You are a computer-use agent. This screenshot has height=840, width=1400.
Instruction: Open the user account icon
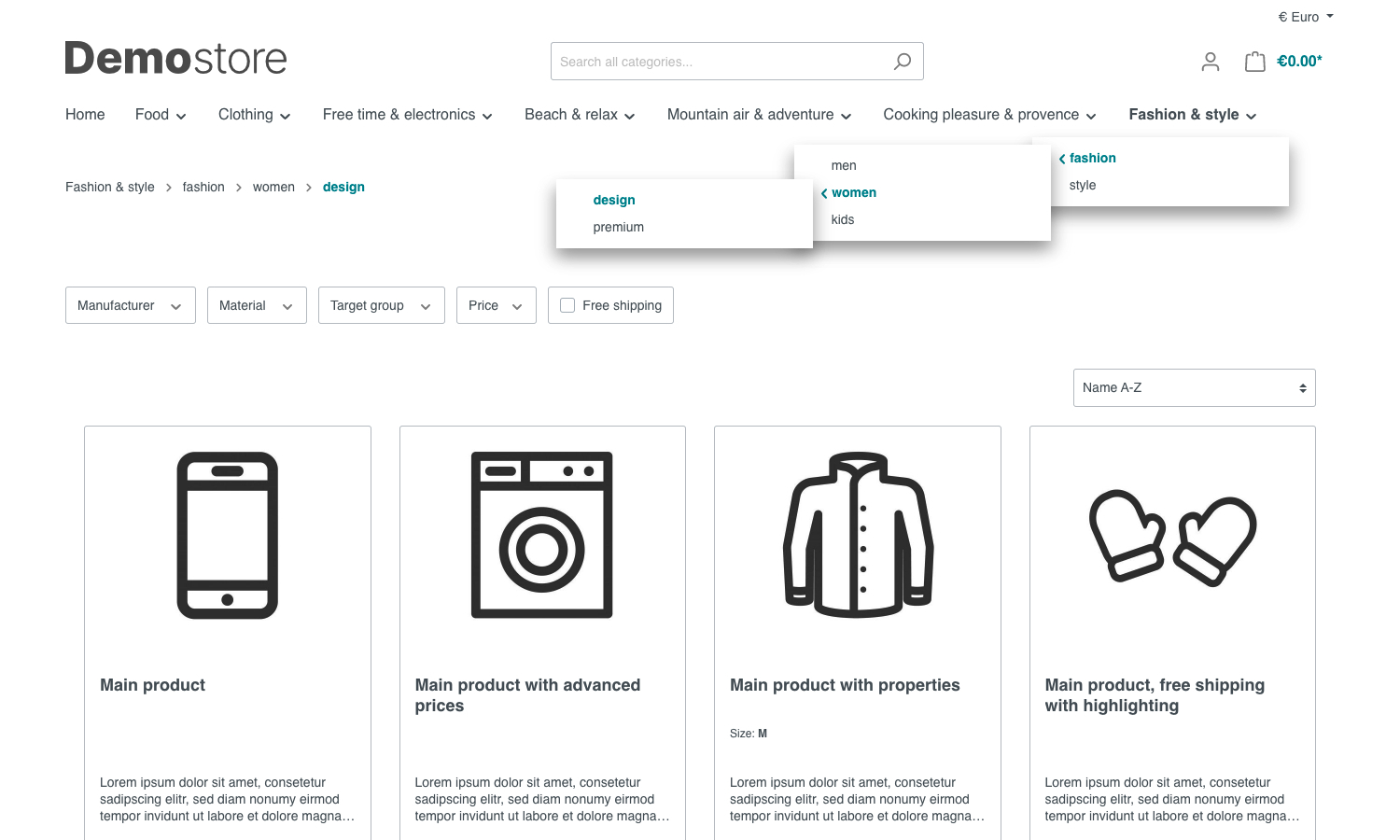click(1210, 62)
